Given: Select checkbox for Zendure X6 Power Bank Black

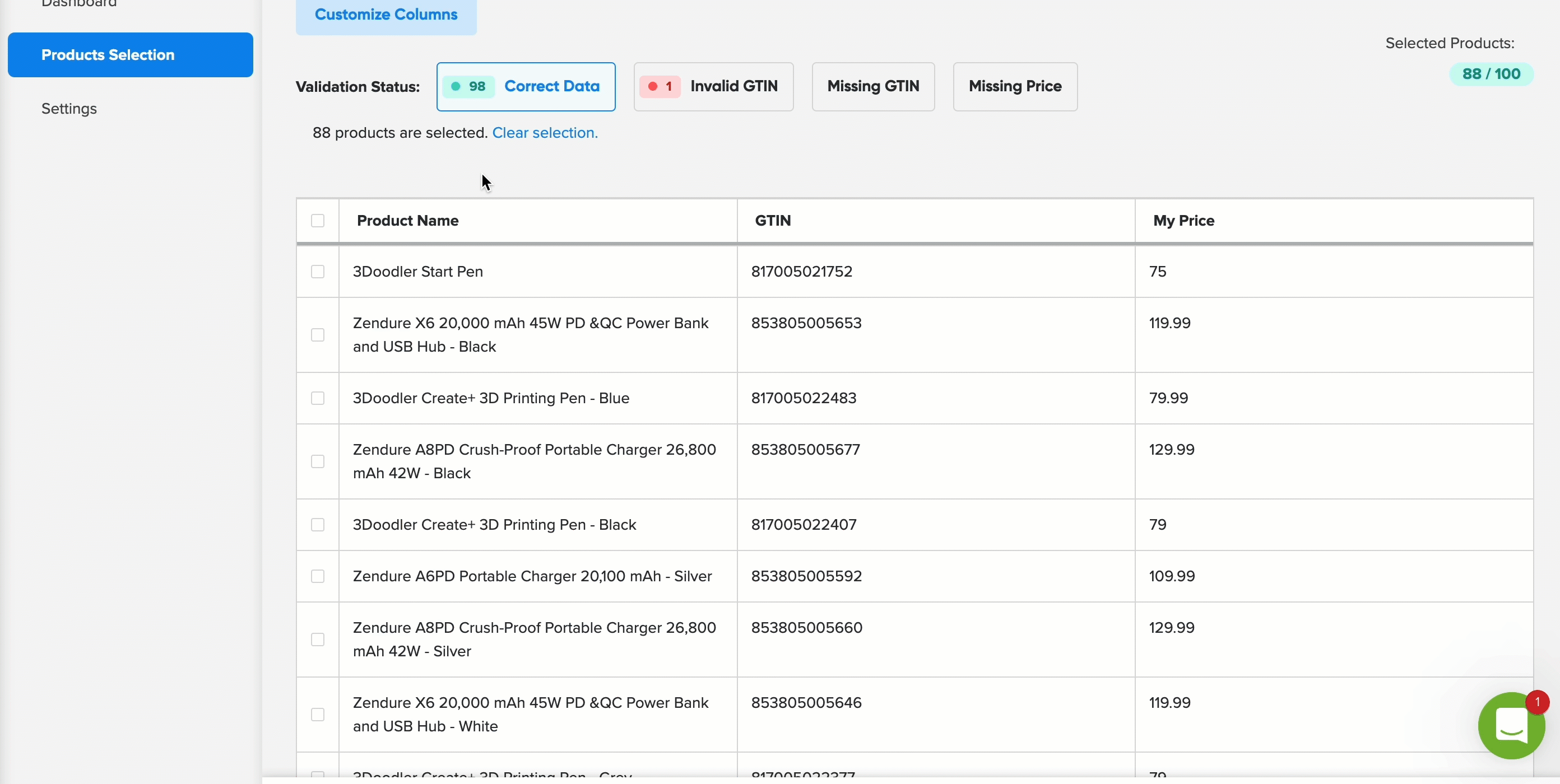Looking at the screenshot, I should tap(317, 335).
